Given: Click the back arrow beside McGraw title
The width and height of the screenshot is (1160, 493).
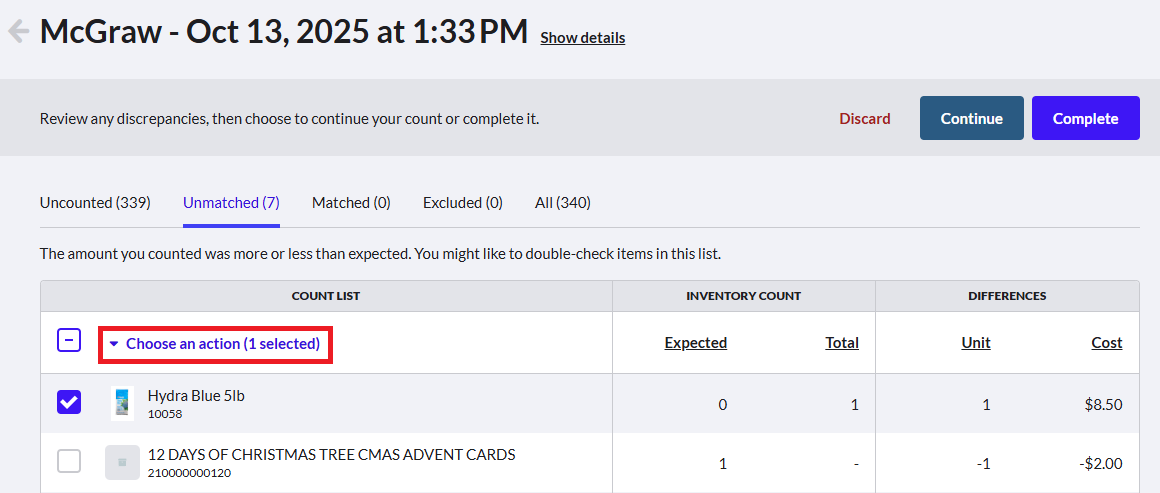Looking at the screenshot, I should click(x=18, y=31).
